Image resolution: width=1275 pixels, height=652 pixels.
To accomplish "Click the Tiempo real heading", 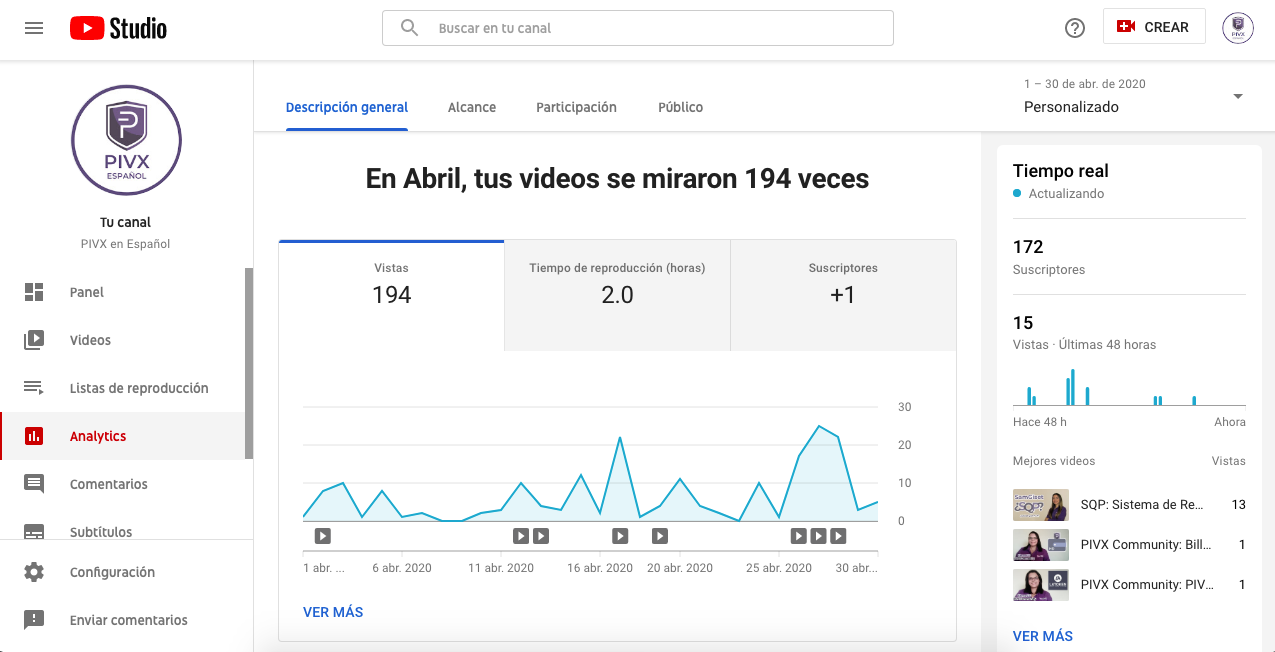I will coord(1061,171).
